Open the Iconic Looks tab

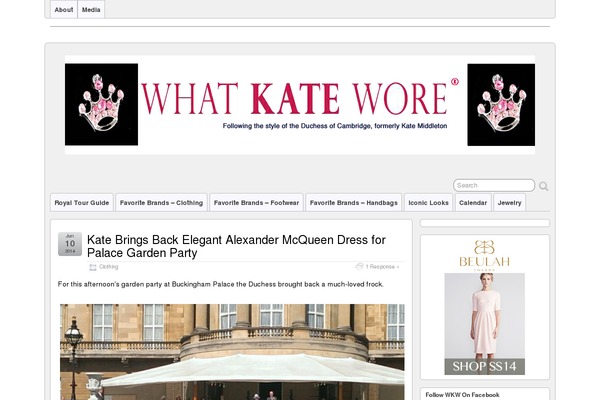click(x=428, y=202)
